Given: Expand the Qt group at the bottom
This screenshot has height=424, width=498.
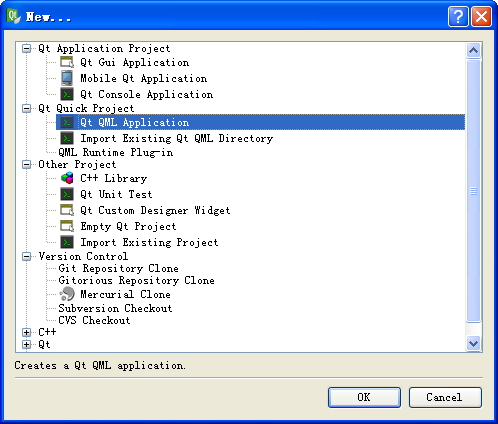Looking at the screenshot, I should coord(26,345).
